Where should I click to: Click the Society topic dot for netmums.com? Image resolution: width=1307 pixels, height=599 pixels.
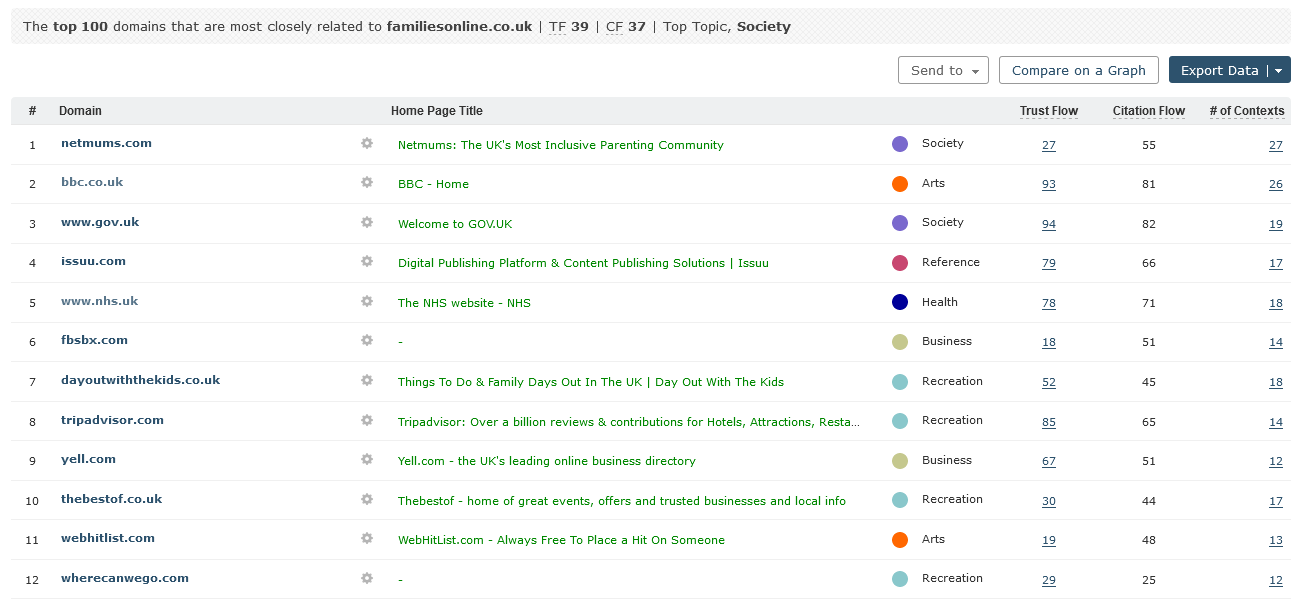coord(900,144)
